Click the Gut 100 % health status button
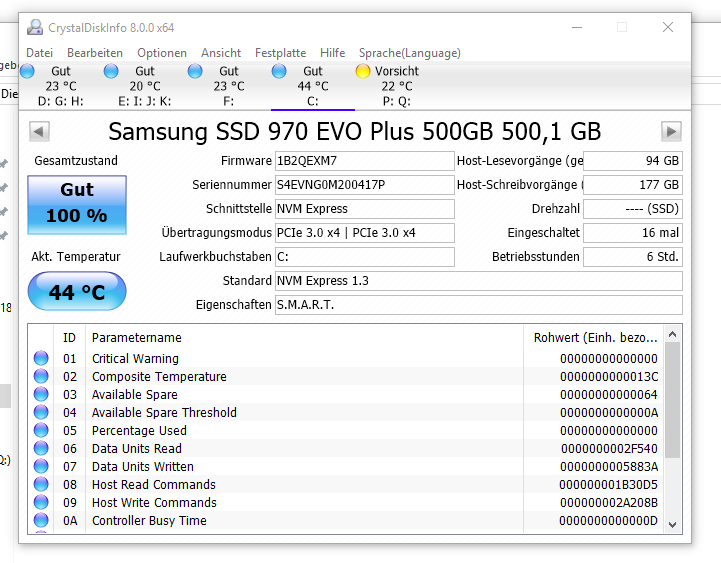Screen dimensions: 721x563 click(x=77, y=205)
